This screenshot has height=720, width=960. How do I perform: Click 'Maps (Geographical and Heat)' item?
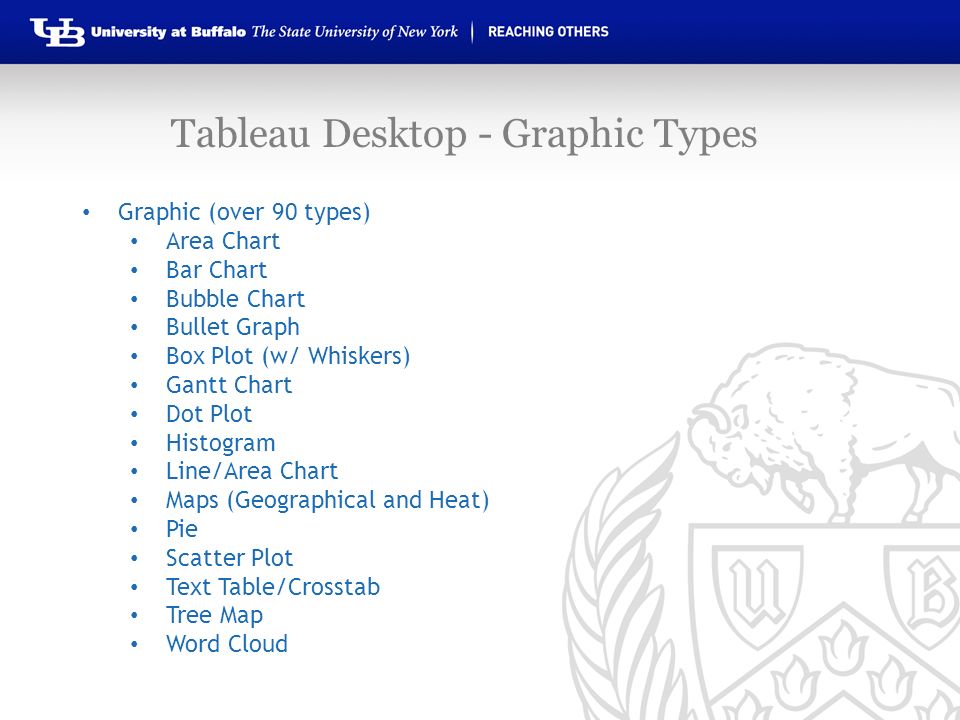(328, 501)
